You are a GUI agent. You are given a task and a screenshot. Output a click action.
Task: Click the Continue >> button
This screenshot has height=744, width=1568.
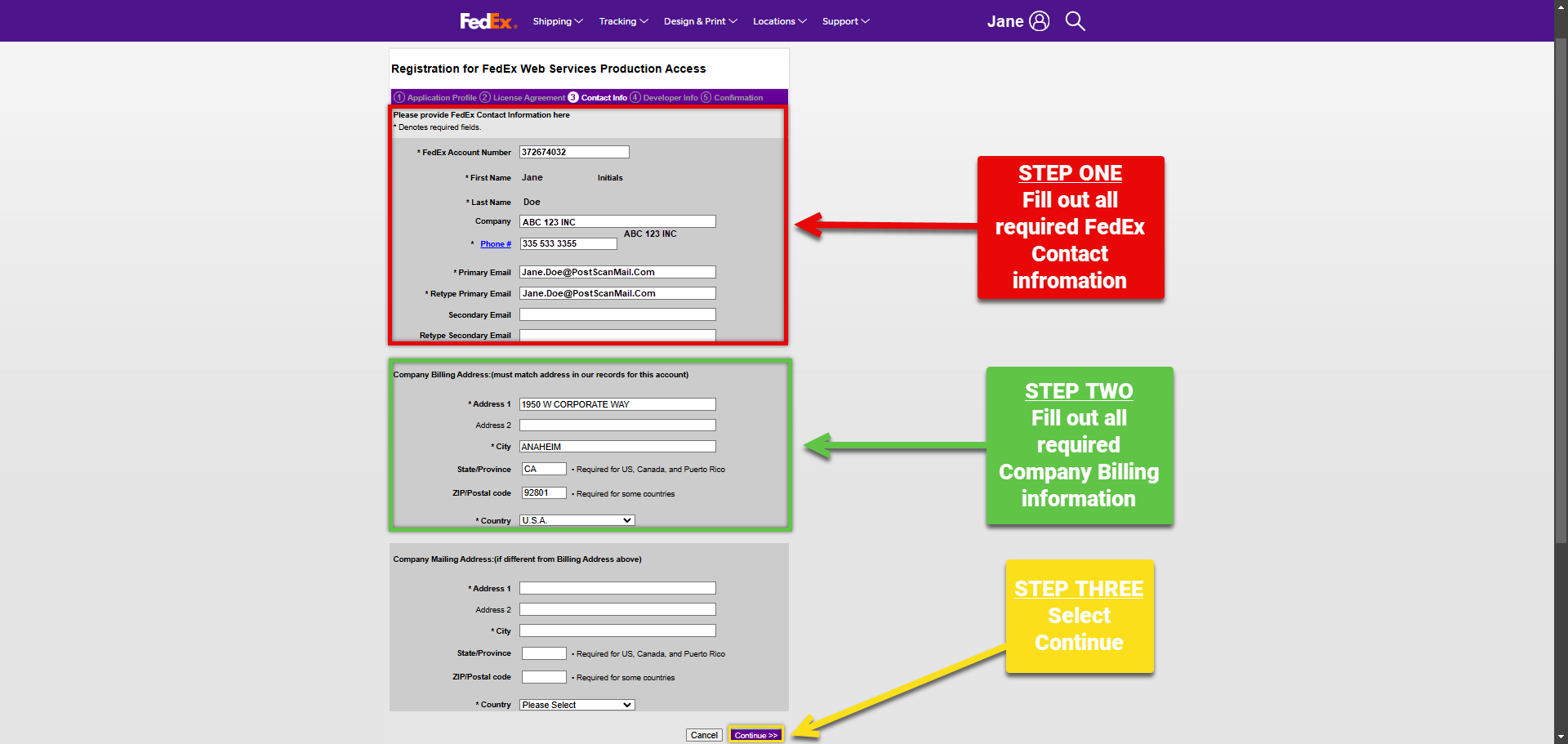(755, 735)
